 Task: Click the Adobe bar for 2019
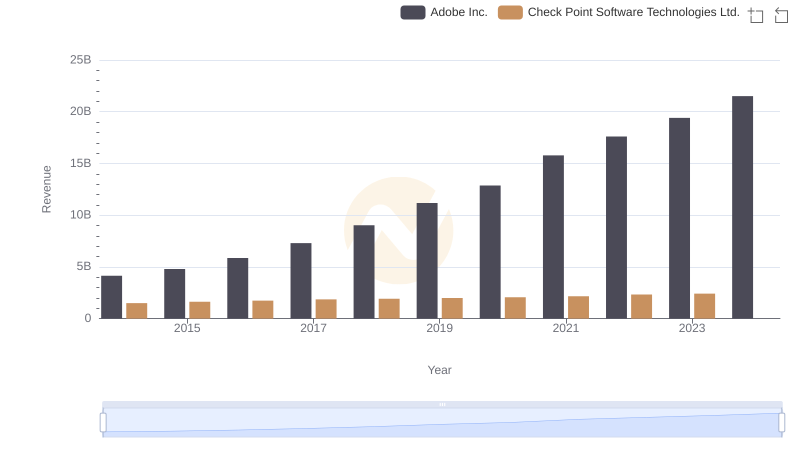(427, 260)
